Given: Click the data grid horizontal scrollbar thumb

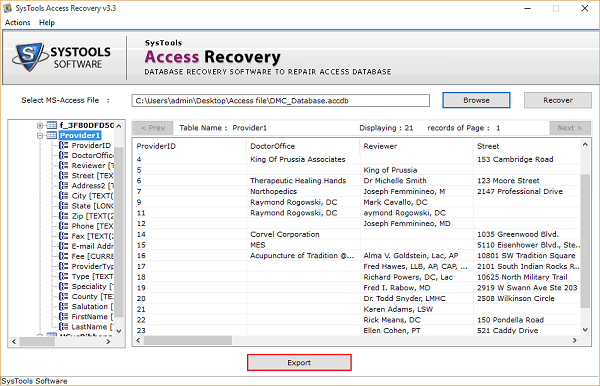Looking at the screenshot, I should pos(188,340).
